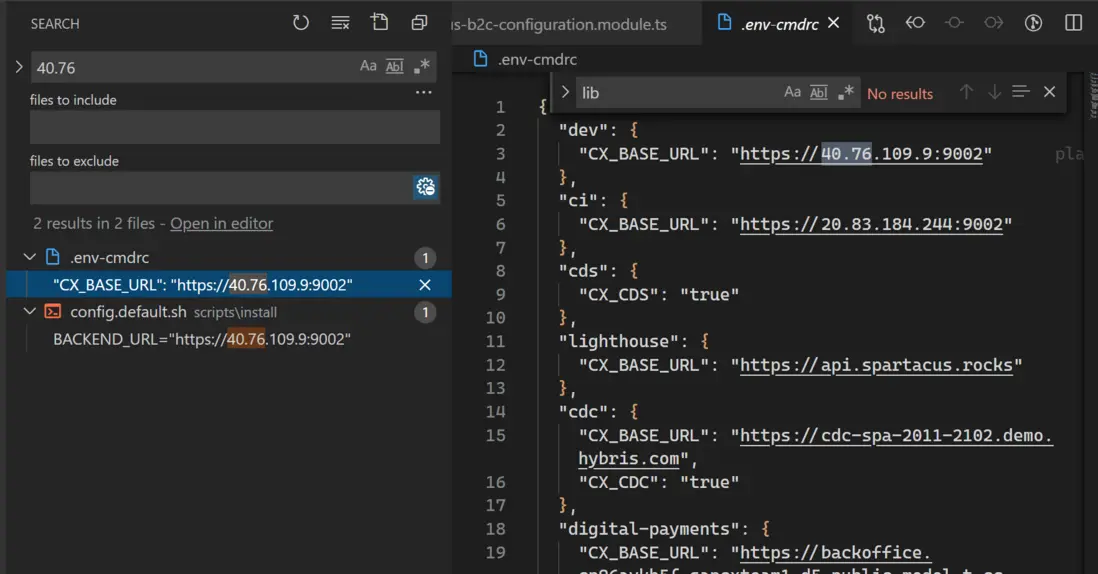Open the BACKEND_URL match result
Image resolution: width=1098 pixels, height=574 pixels.
click(202, 340)
